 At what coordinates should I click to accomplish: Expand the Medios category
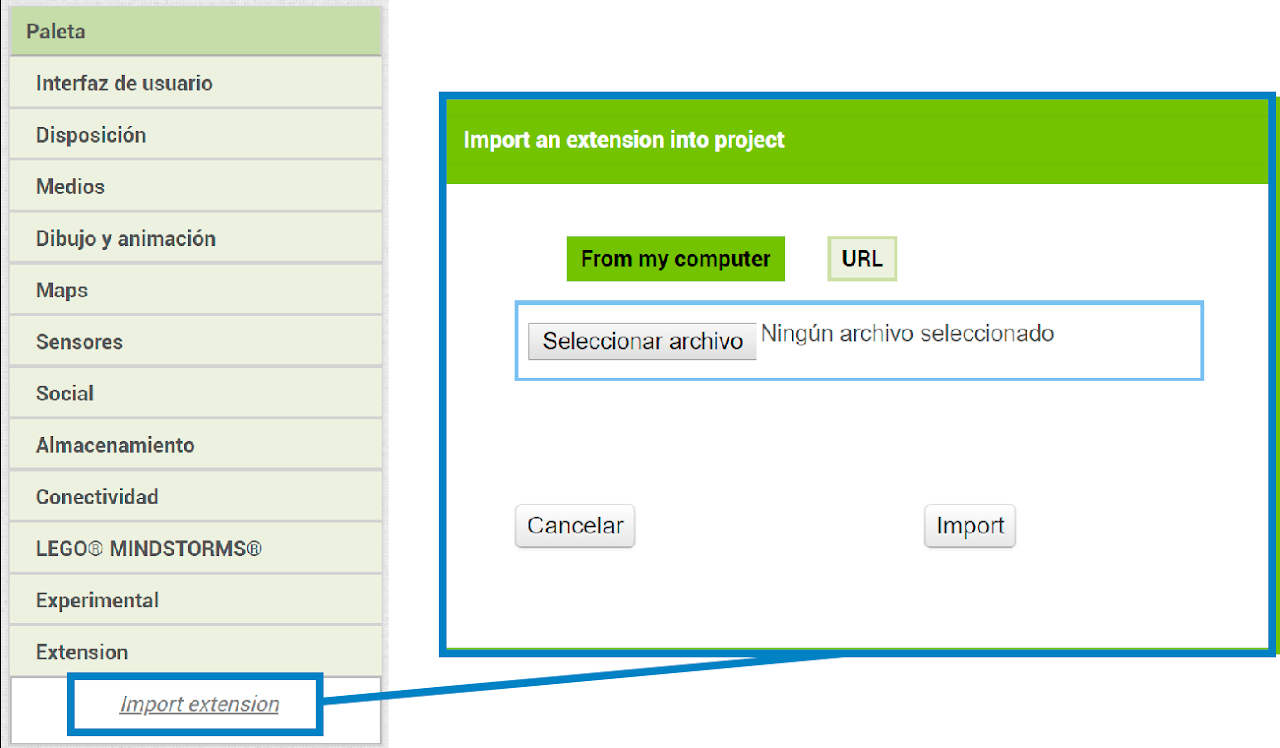pyautogui.click(x=195, y=187)
